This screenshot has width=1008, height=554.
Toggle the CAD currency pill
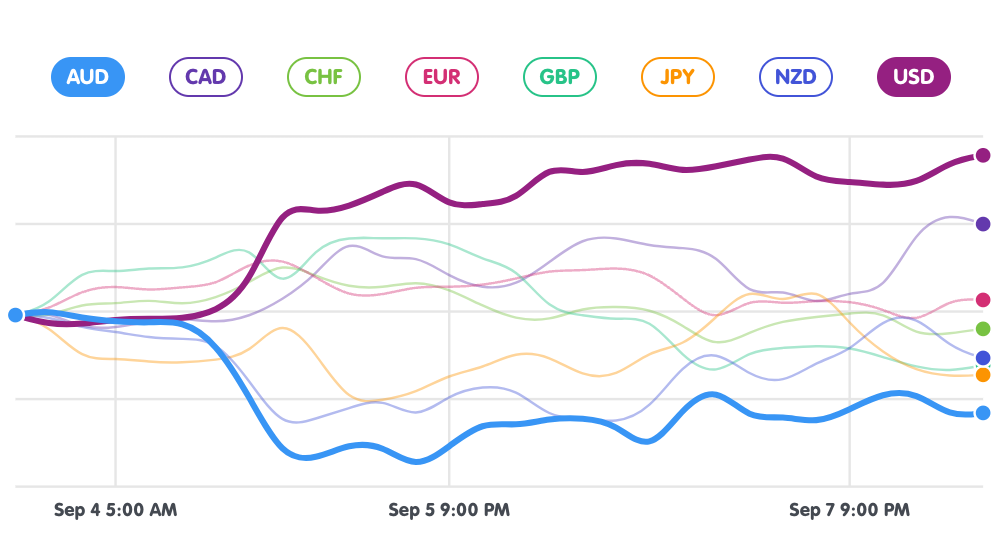[x=205, y=77]
